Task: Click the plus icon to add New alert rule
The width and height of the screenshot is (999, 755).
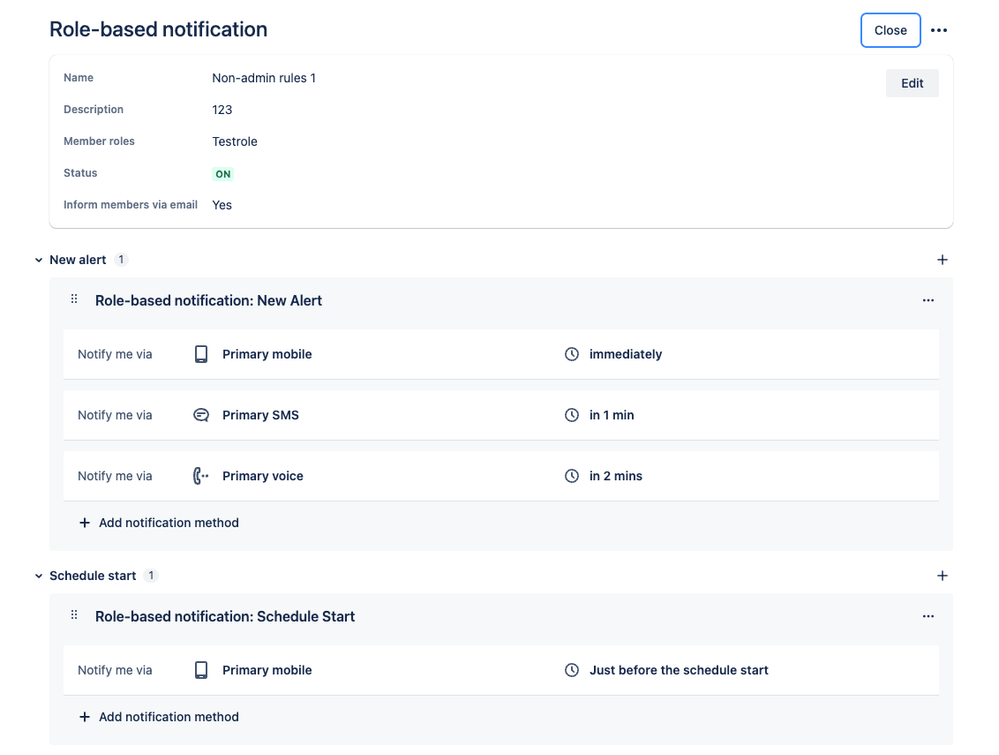Action: click(942, 260)
